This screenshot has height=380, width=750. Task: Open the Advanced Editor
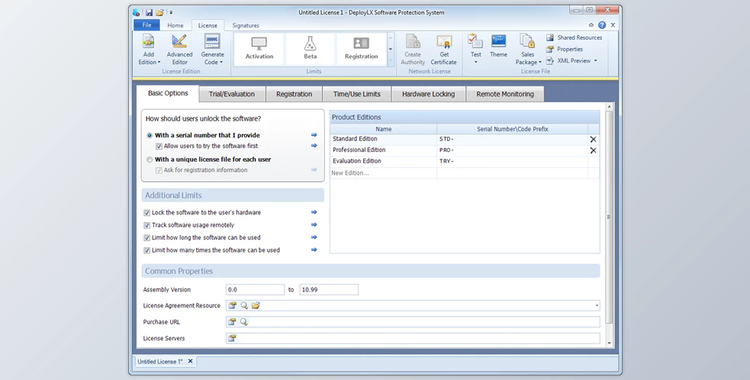(179, 50)
